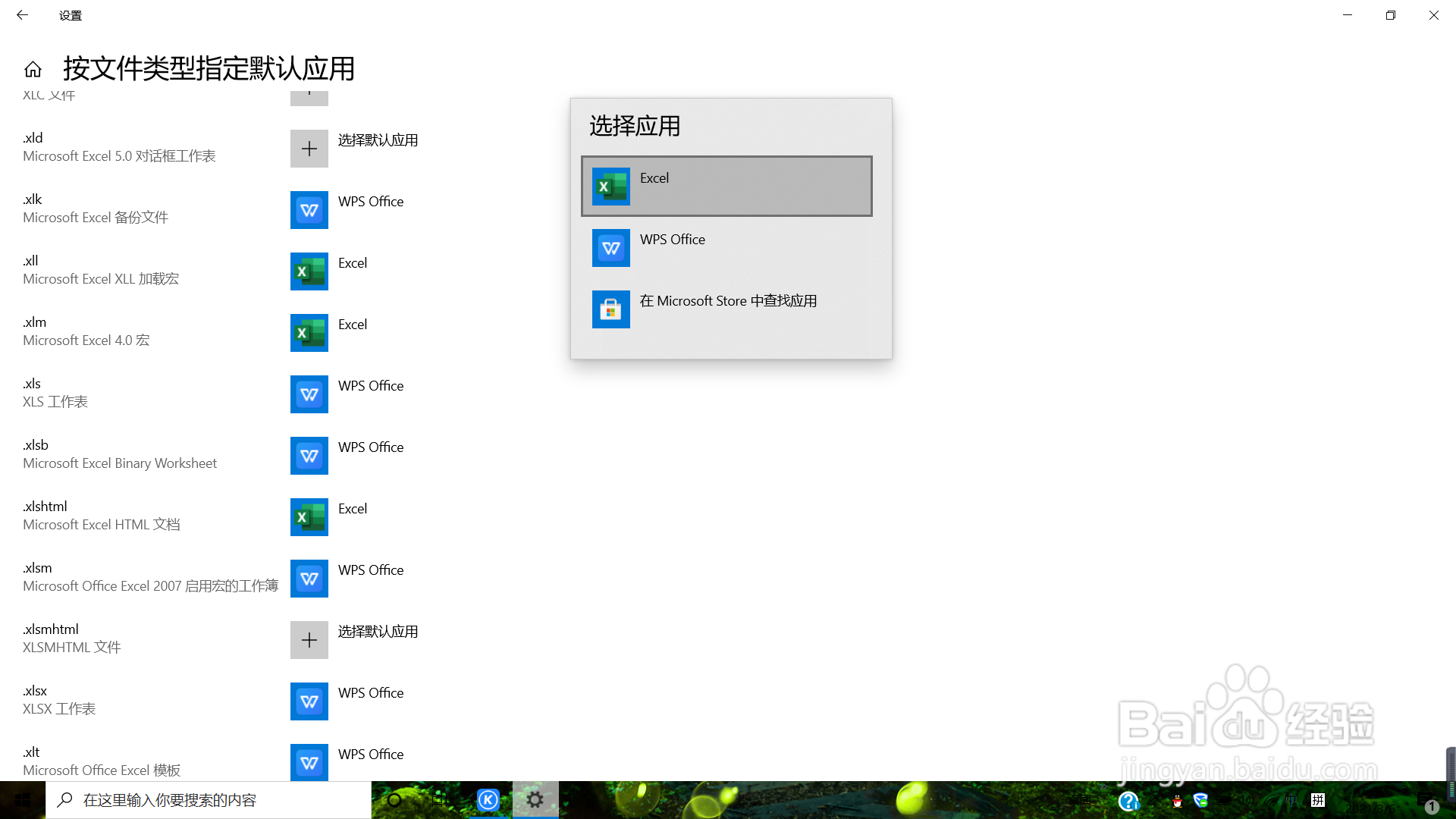Click the taskbar search box
This screenshot has height=819, width=1456.
[x=209, y=800]
